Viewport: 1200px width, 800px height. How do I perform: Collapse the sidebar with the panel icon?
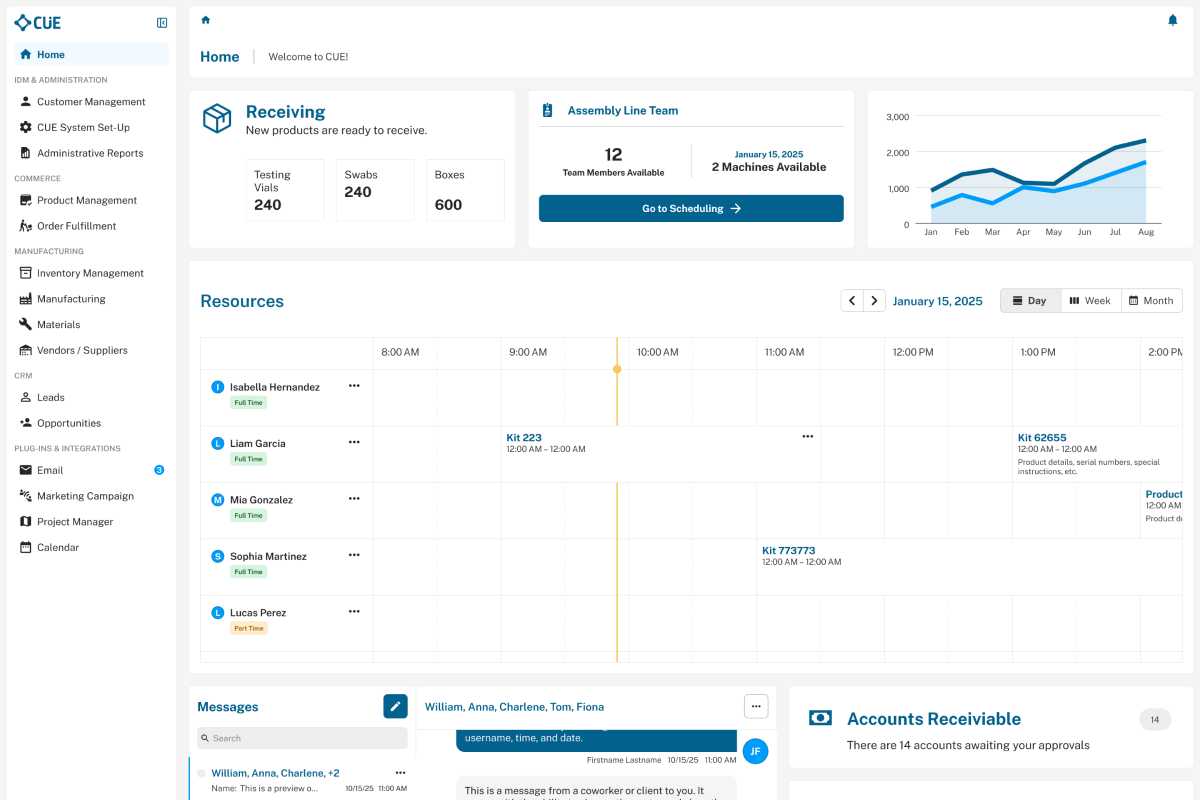162,23
